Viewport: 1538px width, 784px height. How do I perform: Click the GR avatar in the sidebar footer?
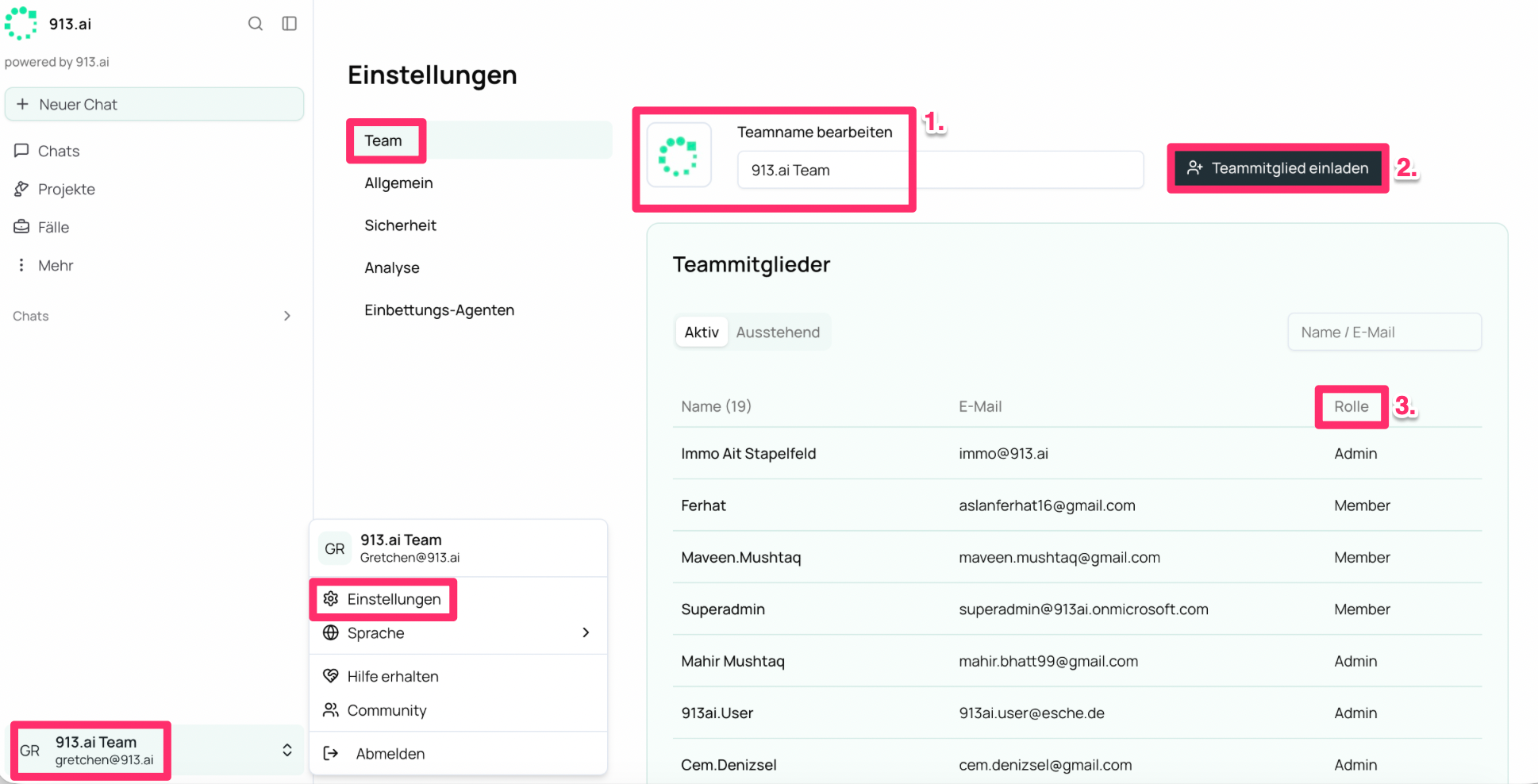click(x=30, y=751)
